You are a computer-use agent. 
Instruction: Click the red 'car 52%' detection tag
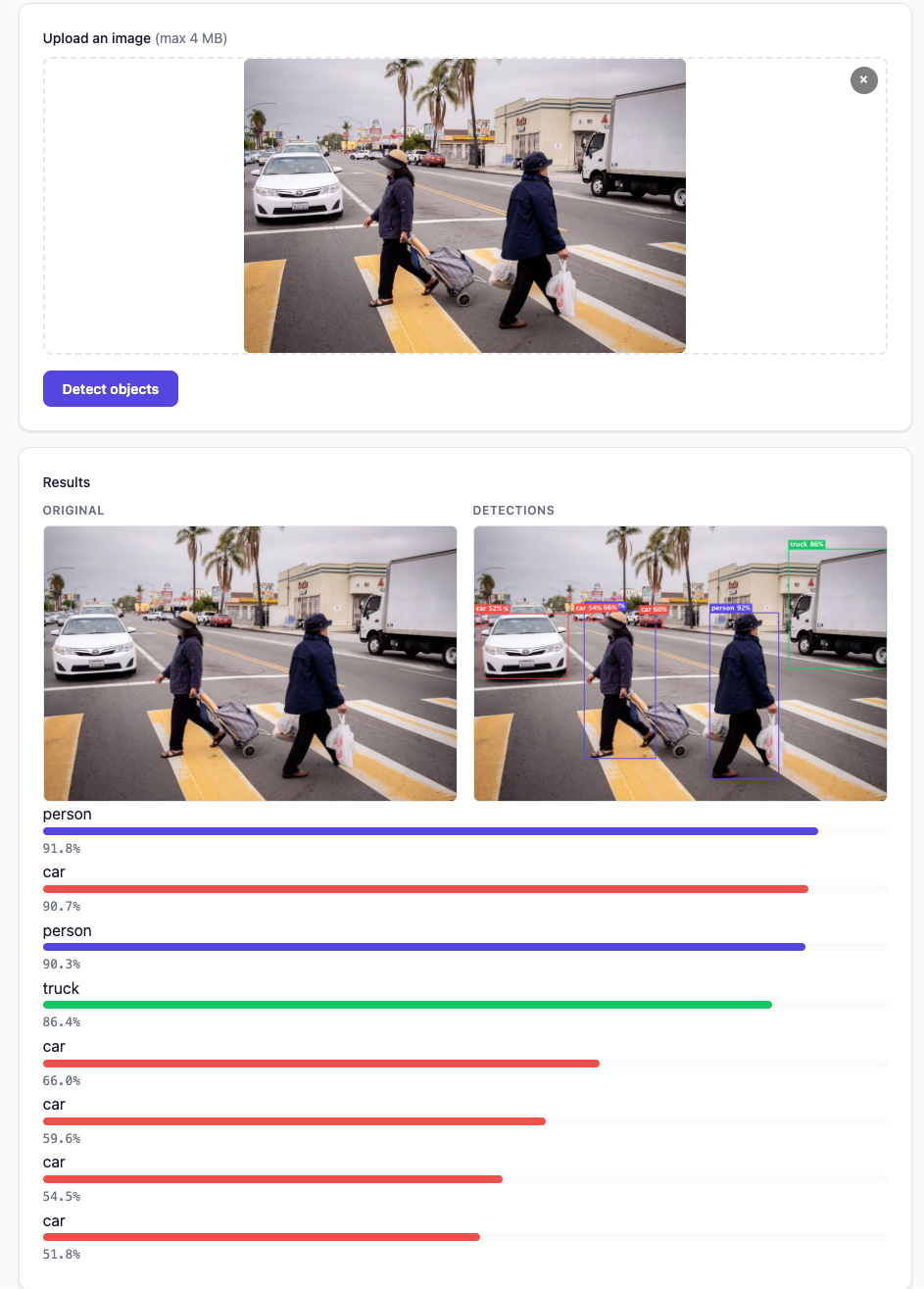pyautogui.click(x=491, y=609)
